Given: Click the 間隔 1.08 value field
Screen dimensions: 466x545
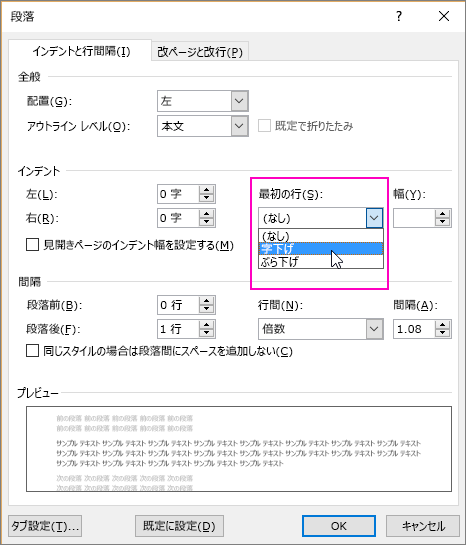Looking at the screenshot, I should point(414,329).
